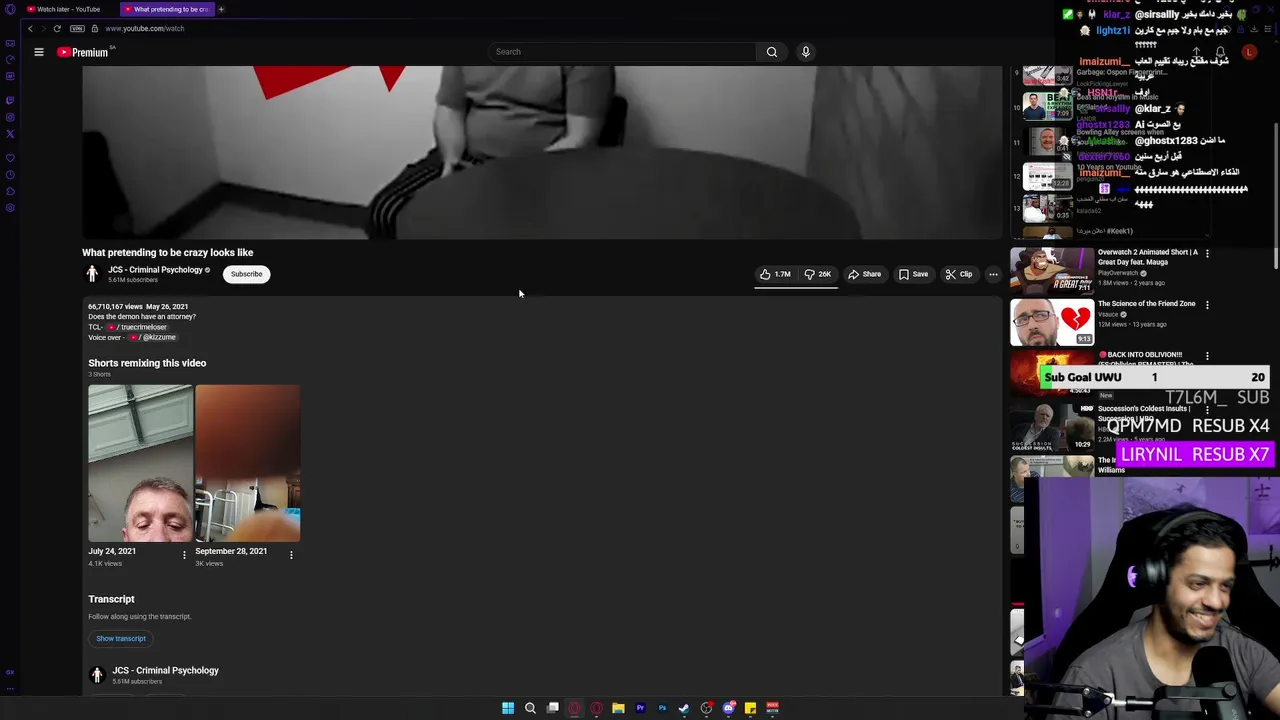1280x720 pixels.
Task: Show the video transcript
Action: point(121,638)
